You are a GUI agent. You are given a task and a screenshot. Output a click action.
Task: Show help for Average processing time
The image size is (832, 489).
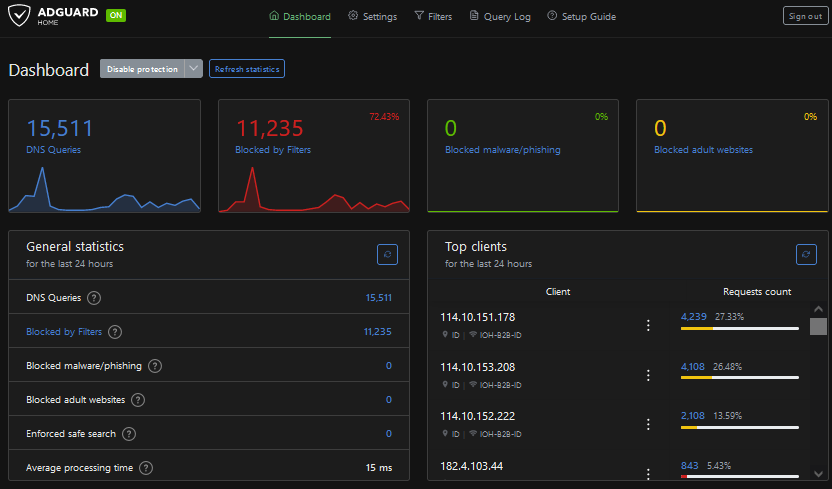click(146, 468)
